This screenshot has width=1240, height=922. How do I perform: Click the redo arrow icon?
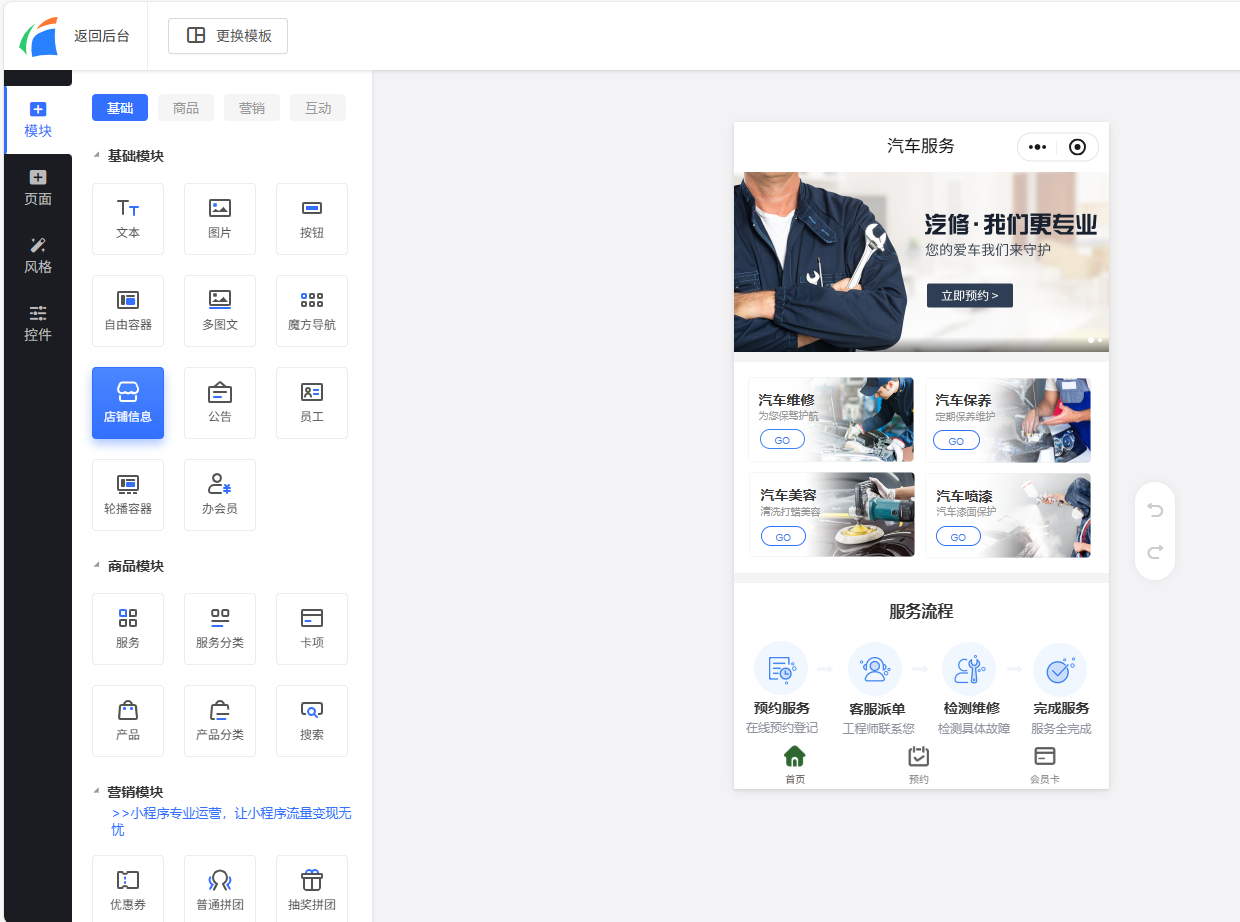pos(1155,551)
